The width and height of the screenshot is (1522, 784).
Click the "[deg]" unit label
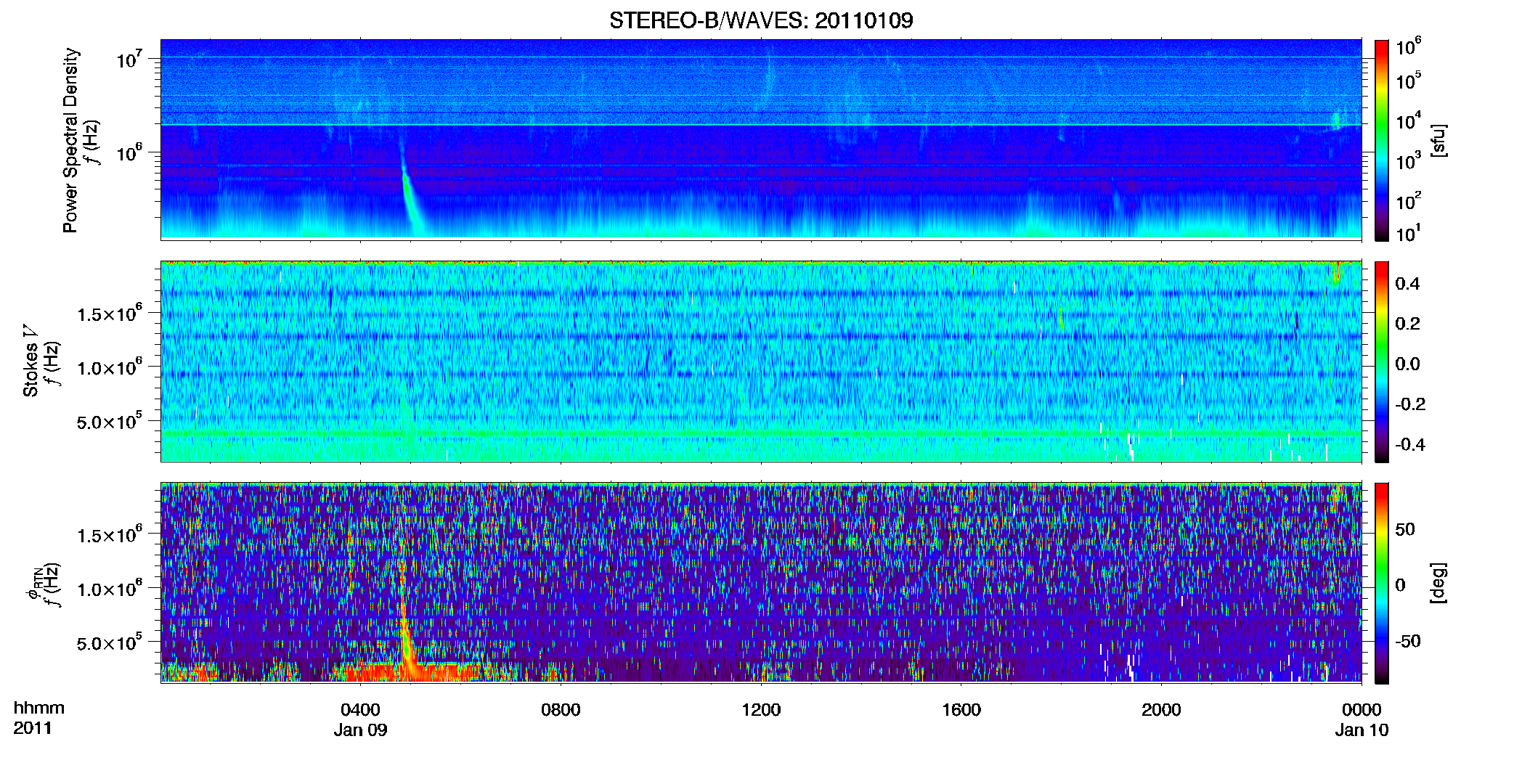tap(1438, 583)
